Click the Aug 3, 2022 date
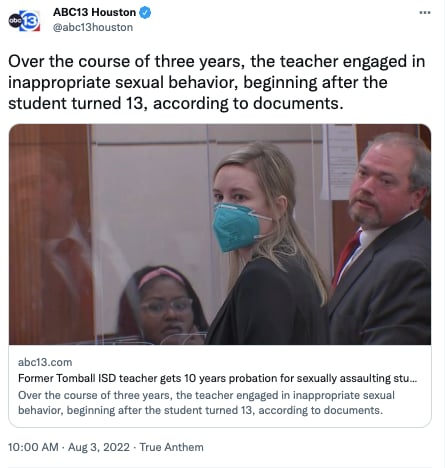 tap(99, 447)
